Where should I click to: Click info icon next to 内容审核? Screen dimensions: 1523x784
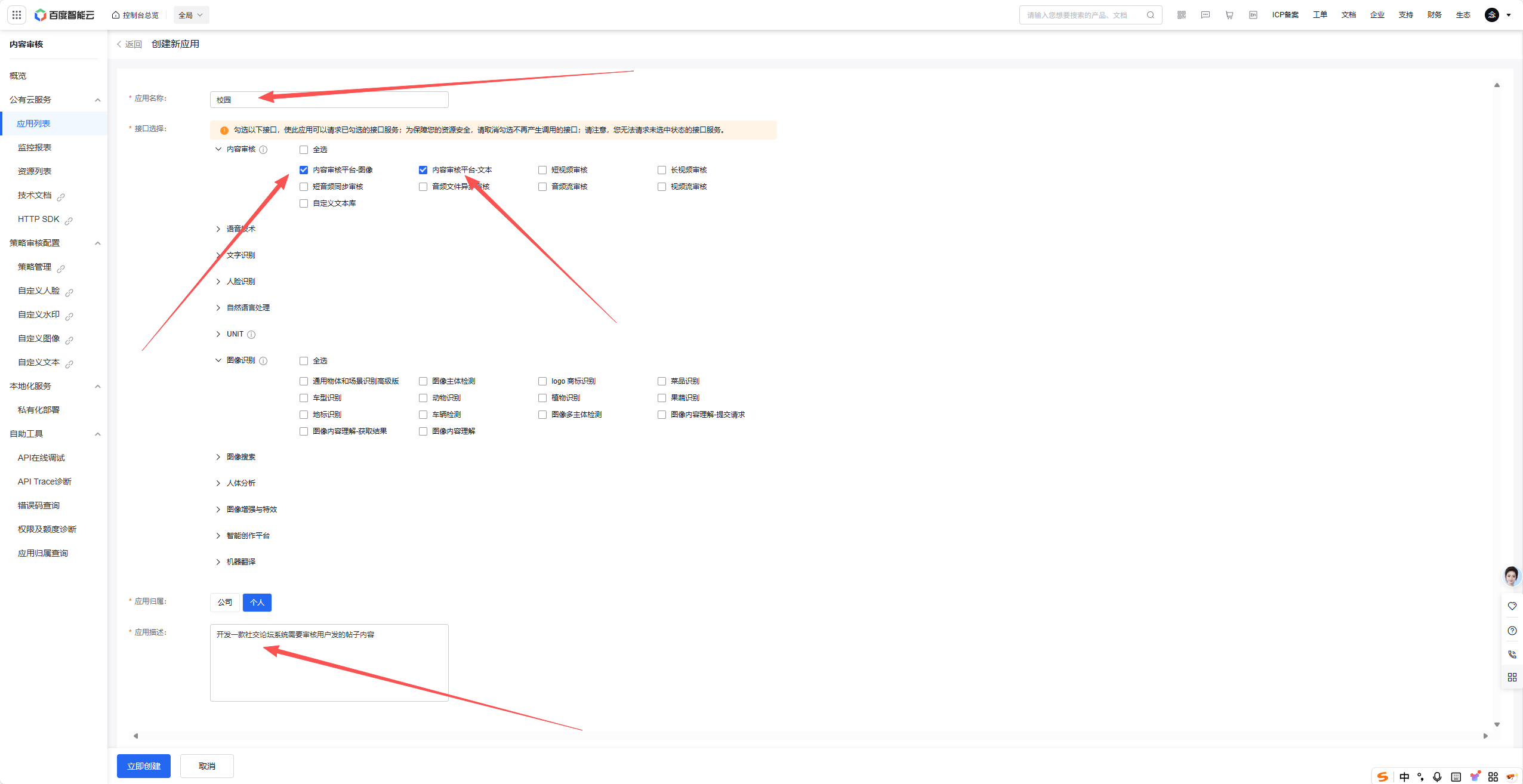(x=263, y=150)
